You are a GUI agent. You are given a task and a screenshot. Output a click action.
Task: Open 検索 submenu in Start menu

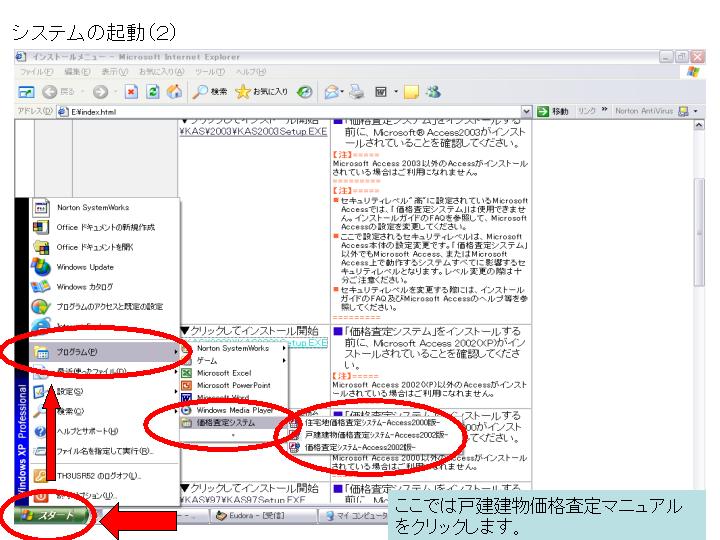tap(105, 411)
